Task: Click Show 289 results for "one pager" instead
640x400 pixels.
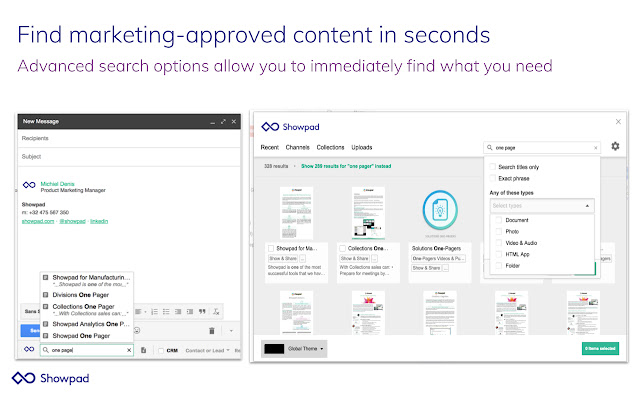Action: (346, 166)
